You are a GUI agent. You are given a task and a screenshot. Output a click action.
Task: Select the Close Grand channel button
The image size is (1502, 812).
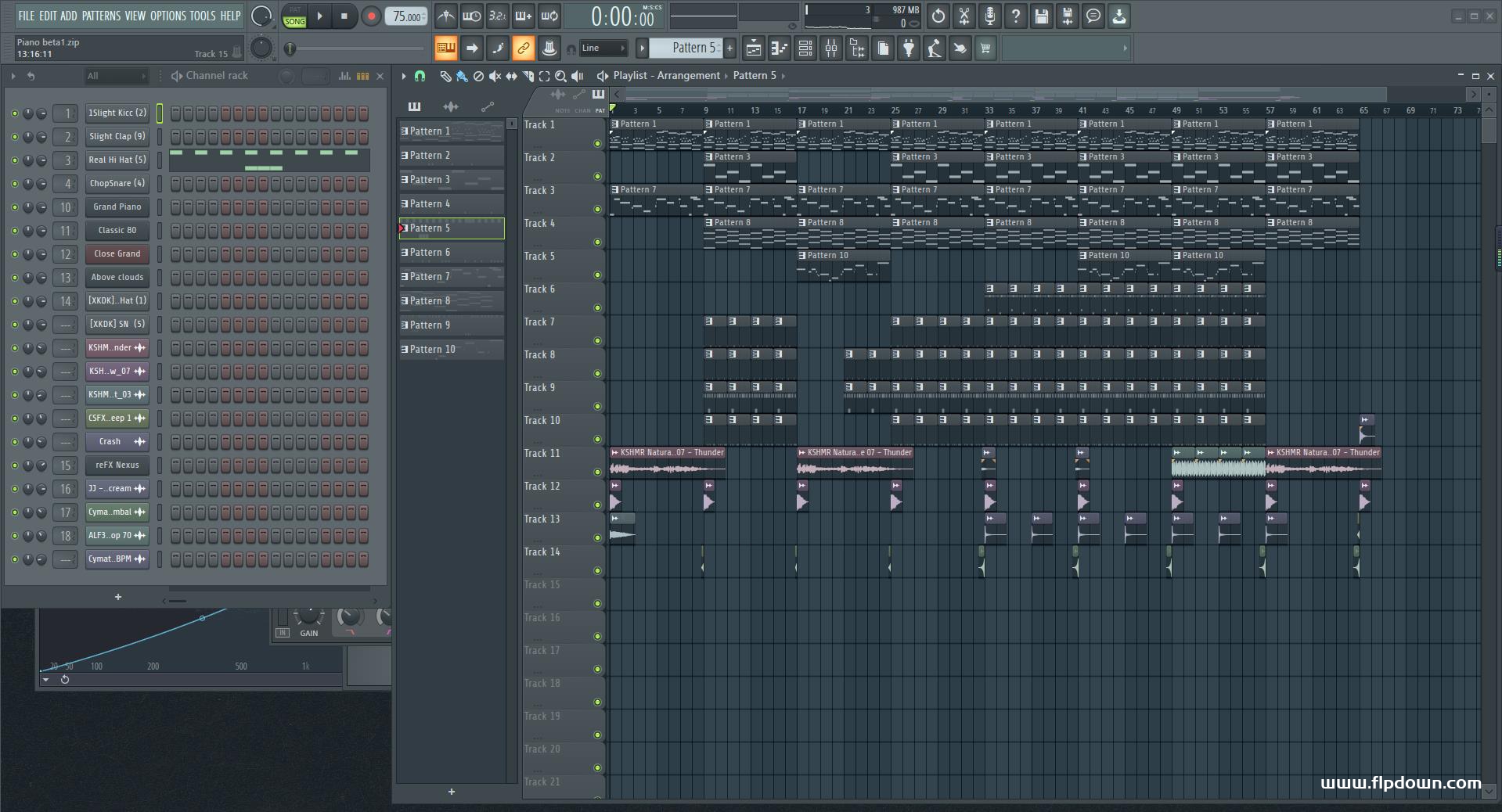(117, 253)
